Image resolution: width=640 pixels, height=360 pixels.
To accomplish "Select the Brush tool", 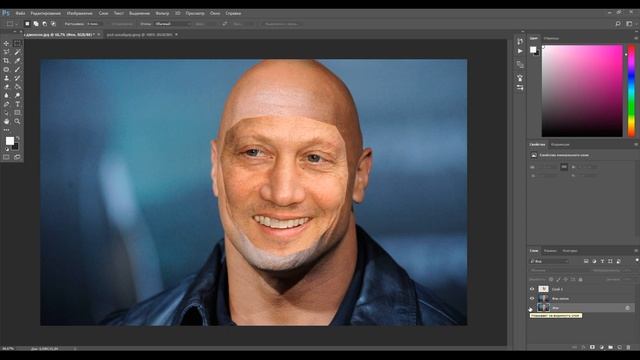I will [x=17, y=69].
